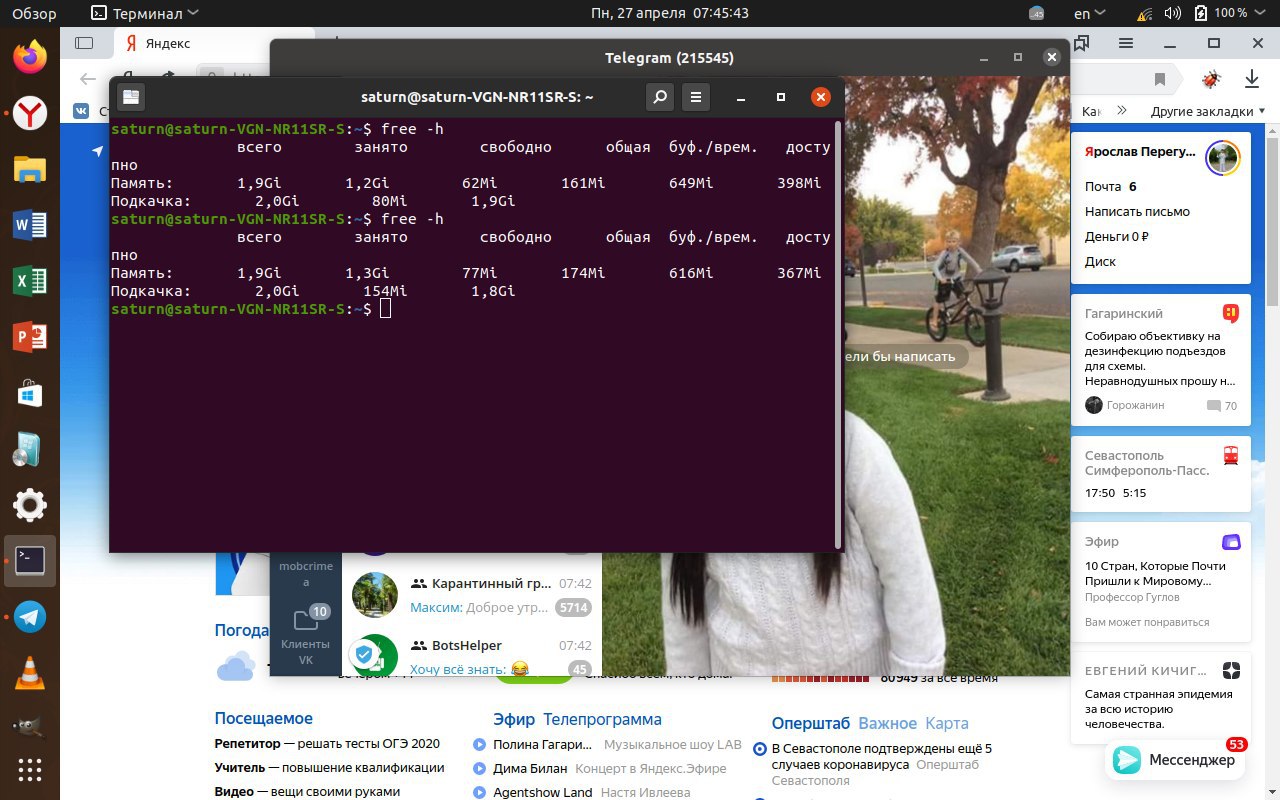Image resolution: width=1280 pixels, height=800 pixels.
Task: Click Написать письмо link
Action: tap(1137, 212)
